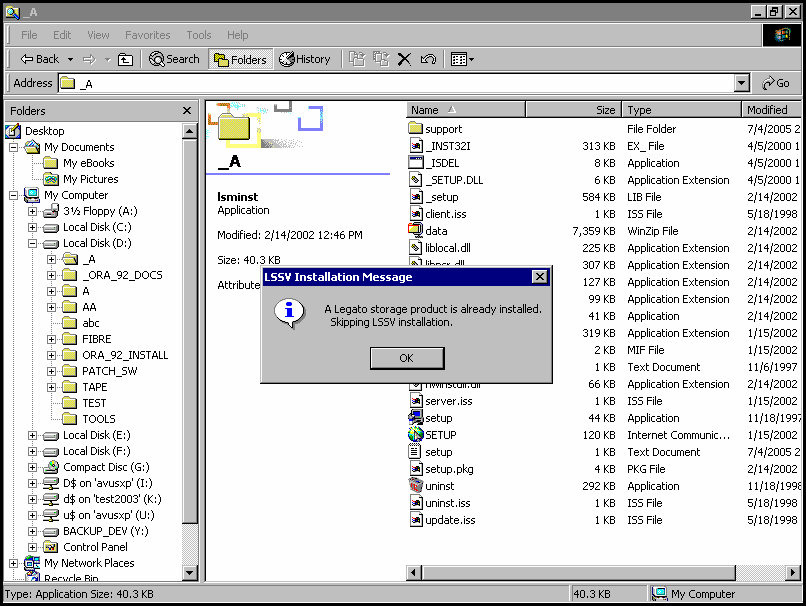Click the Go button
Image resolution: width=806 pixels, height=606 pixels.
(x=776, y=83)
